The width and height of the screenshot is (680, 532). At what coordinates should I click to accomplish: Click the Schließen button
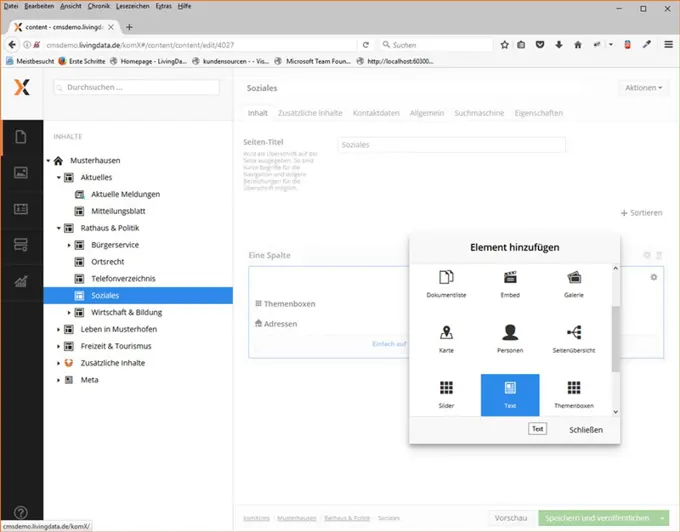click(x=586, y=430)
